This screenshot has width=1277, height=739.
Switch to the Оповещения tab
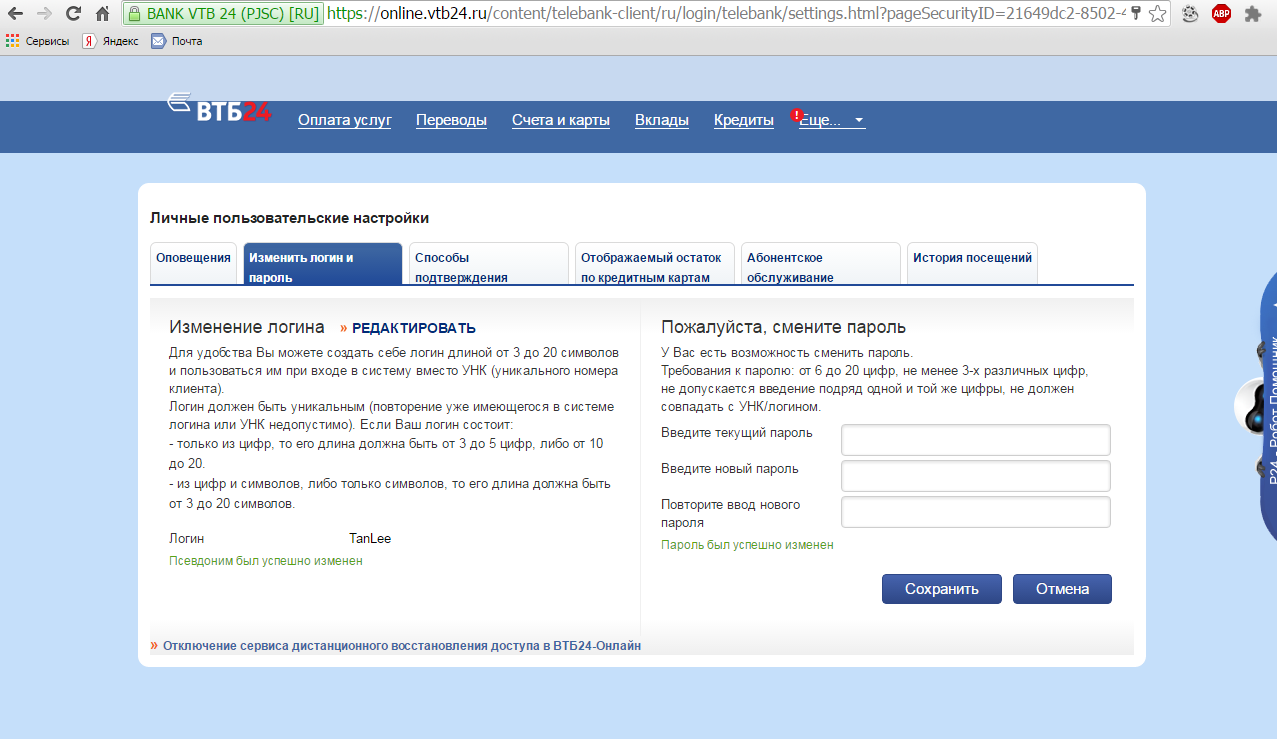pos(193,258)
